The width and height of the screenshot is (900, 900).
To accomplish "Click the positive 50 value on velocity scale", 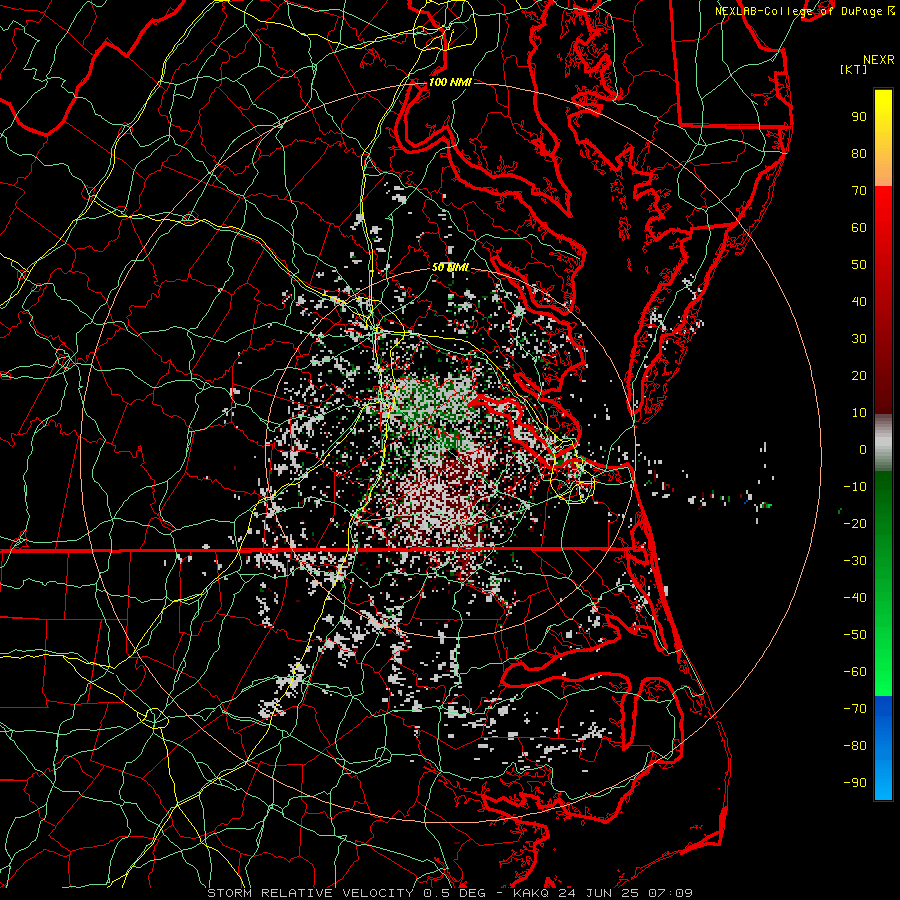I will (859, 265).
